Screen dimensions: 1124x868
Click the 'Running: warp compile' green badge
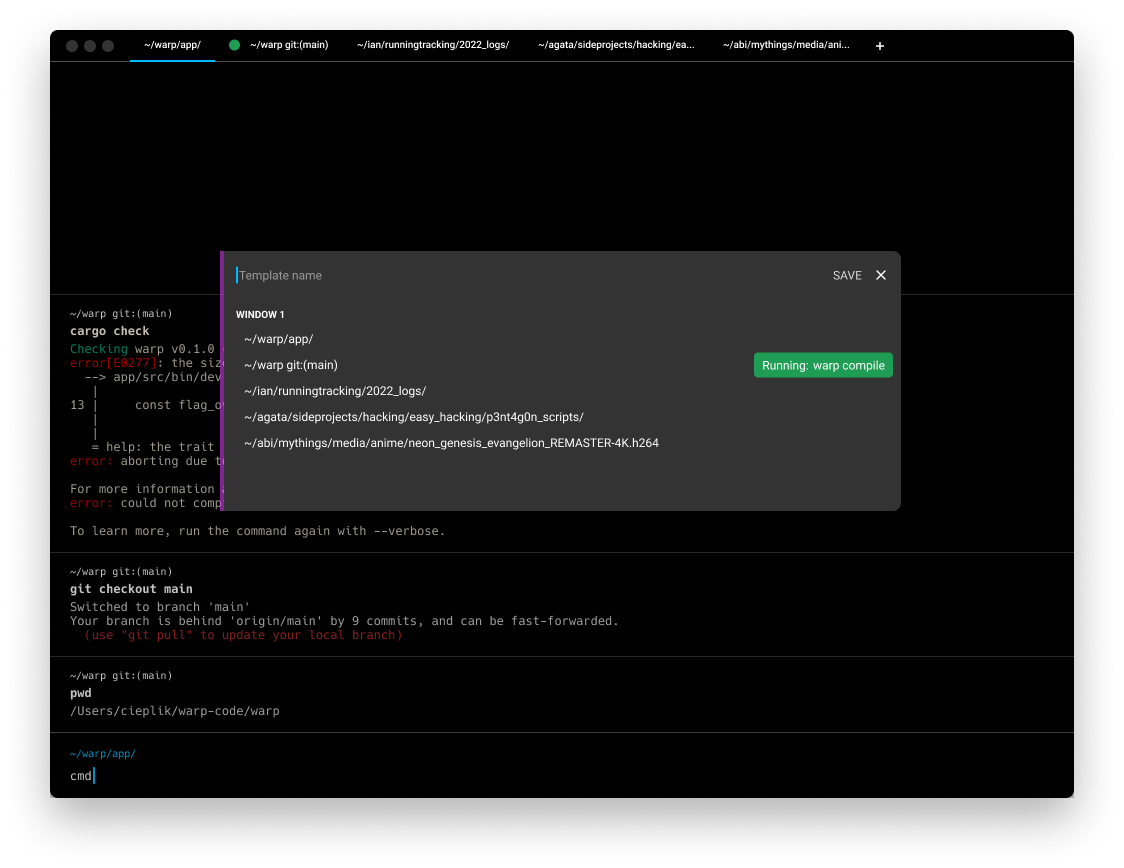click(823, 366)
